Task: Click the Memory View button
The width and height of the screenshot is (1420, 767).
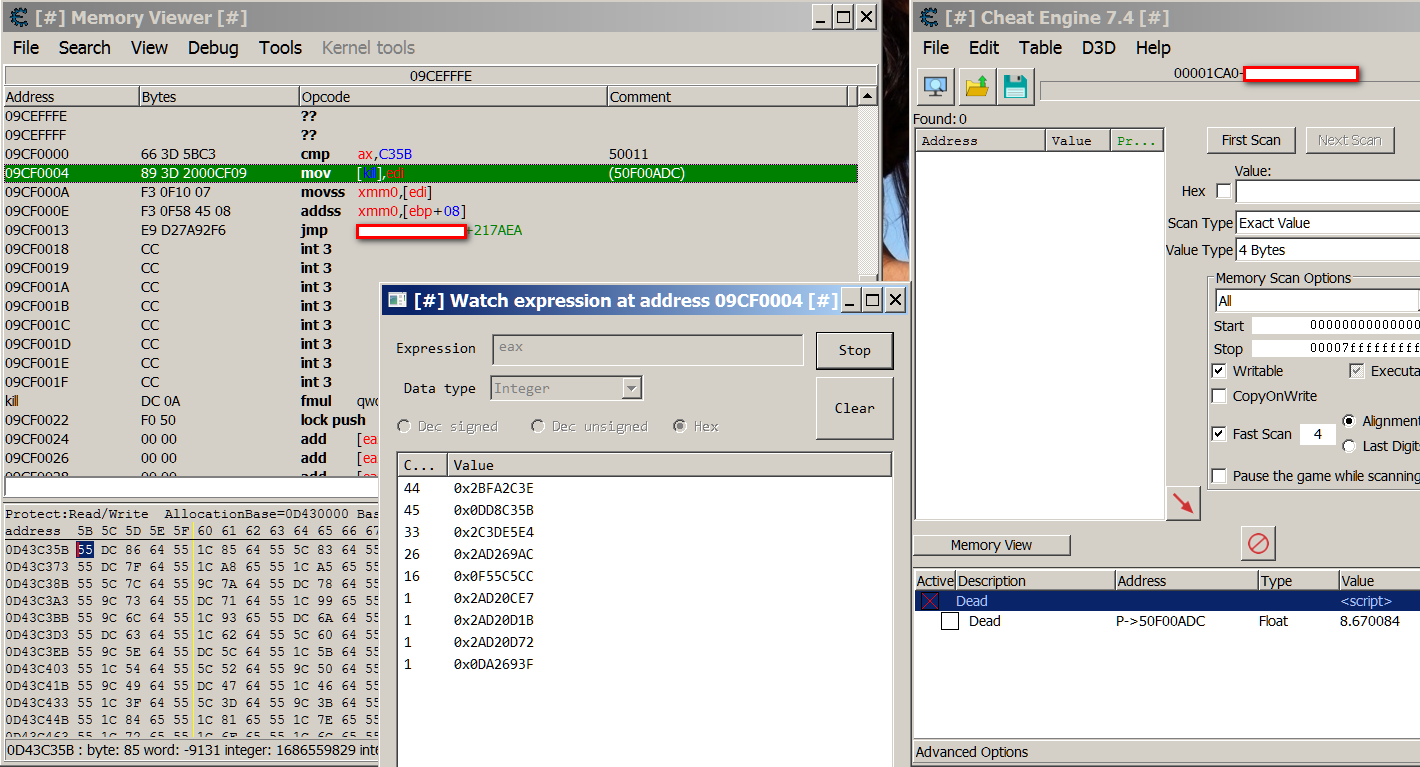Action: 991,545
